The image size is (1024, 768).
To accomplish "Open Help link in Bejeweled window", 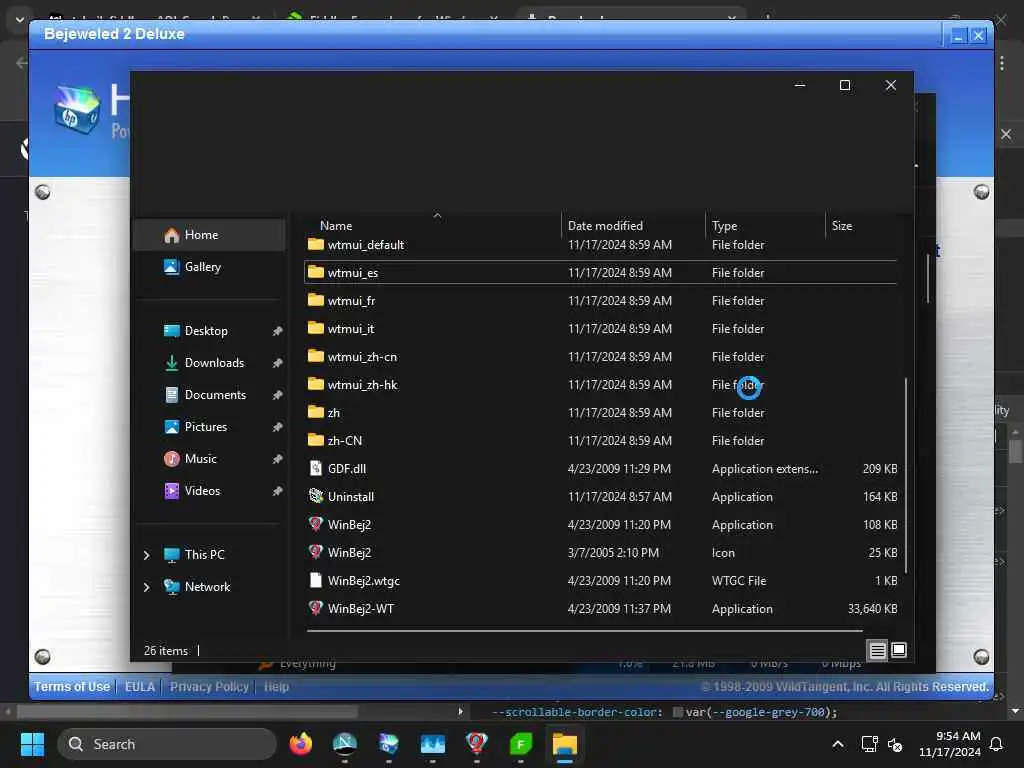I will [x=276, y=686].
